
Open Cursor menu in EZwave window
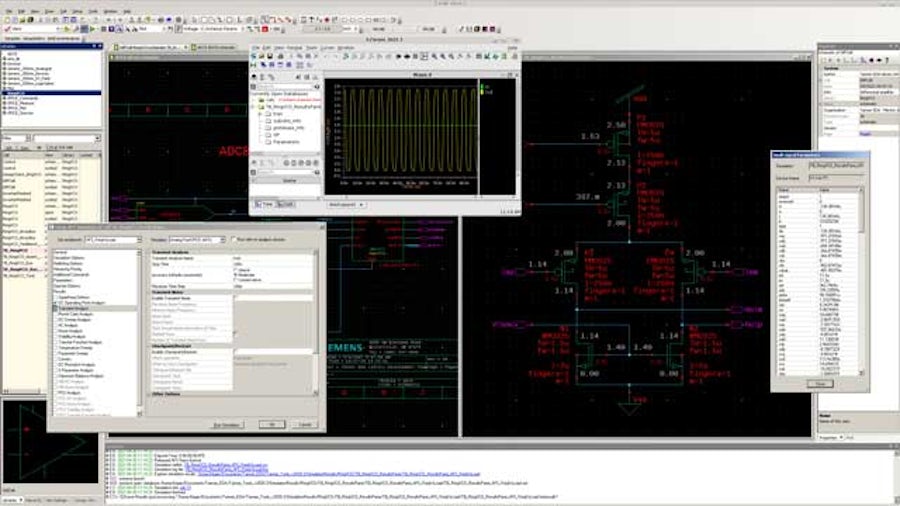[x=327, y=48]
